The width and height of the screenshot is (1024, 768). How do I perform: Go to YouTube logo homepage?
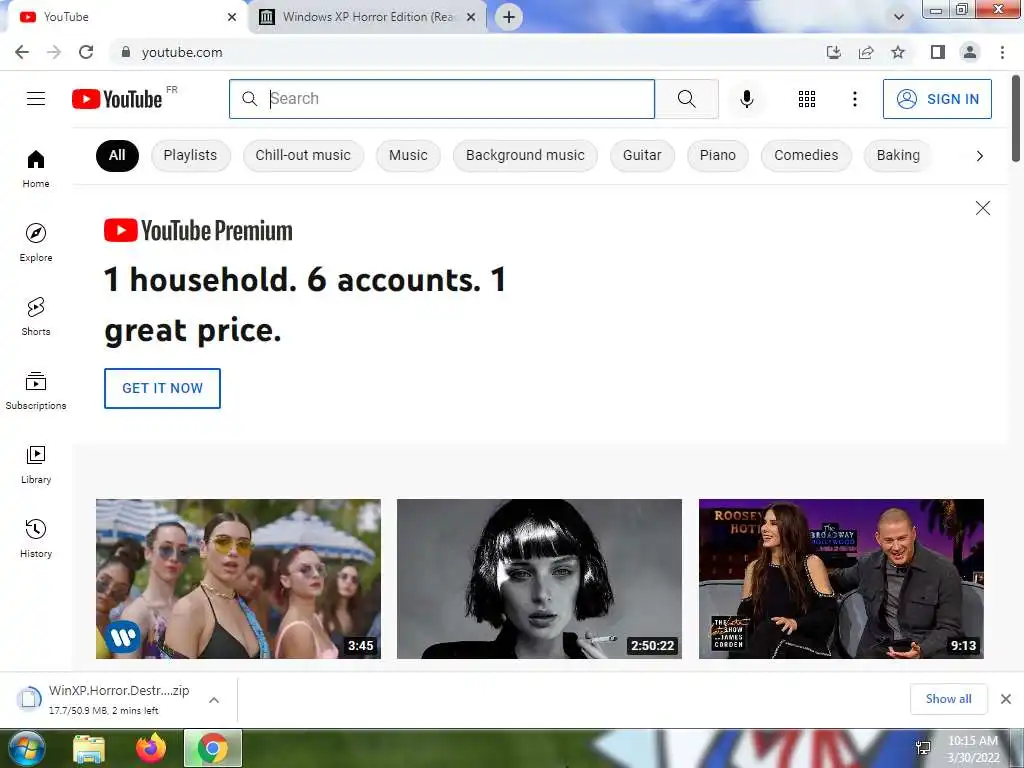click(118, 99)
